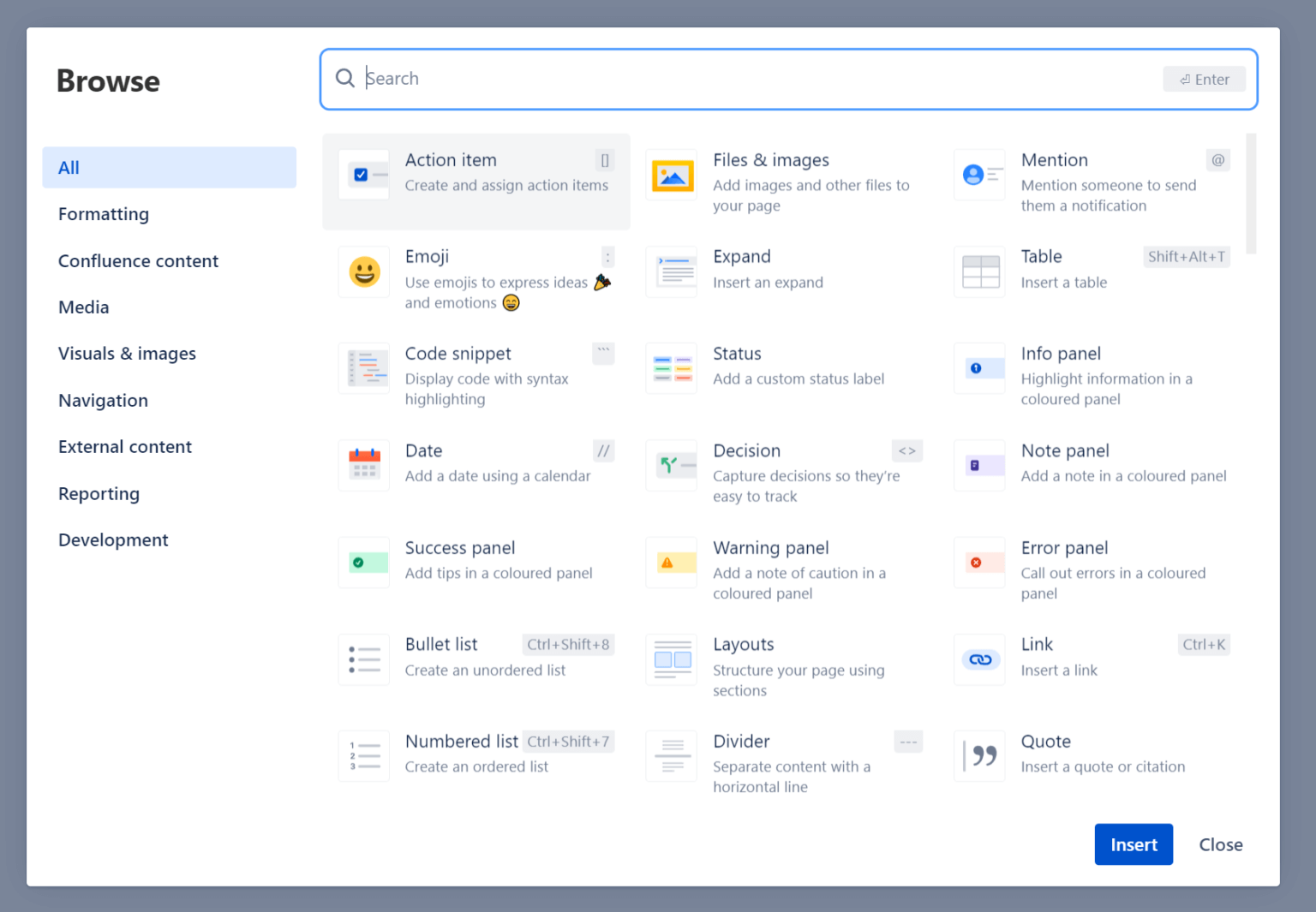
Task: Open the Formatting category
Action: [x=104, y=214]
